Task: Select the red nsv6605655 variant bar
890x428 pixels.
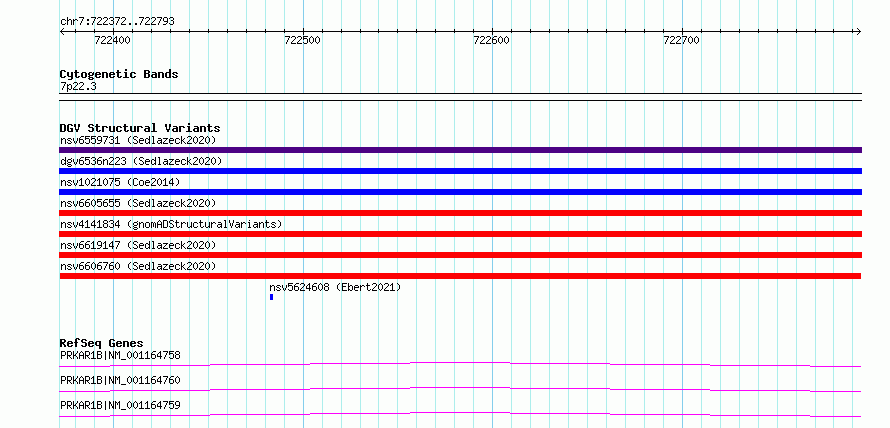Action: pyautogui.click(x=460, y=213)
